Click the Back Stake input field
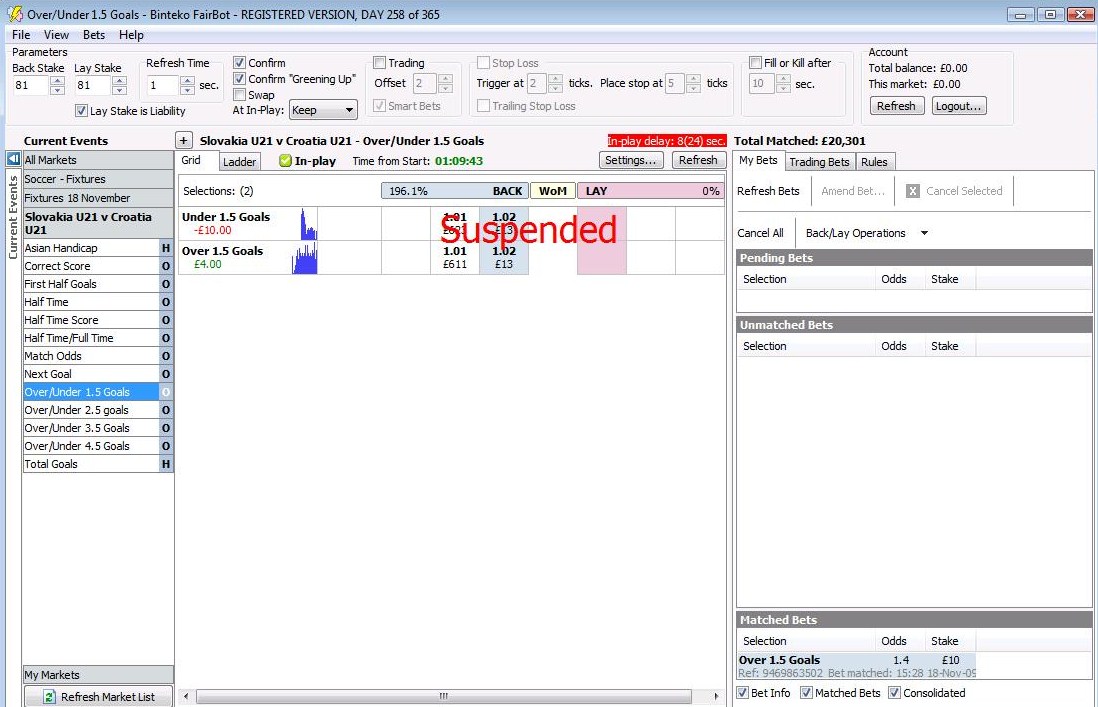This screenshot has width=1098, height=707. tap(32, 85)
